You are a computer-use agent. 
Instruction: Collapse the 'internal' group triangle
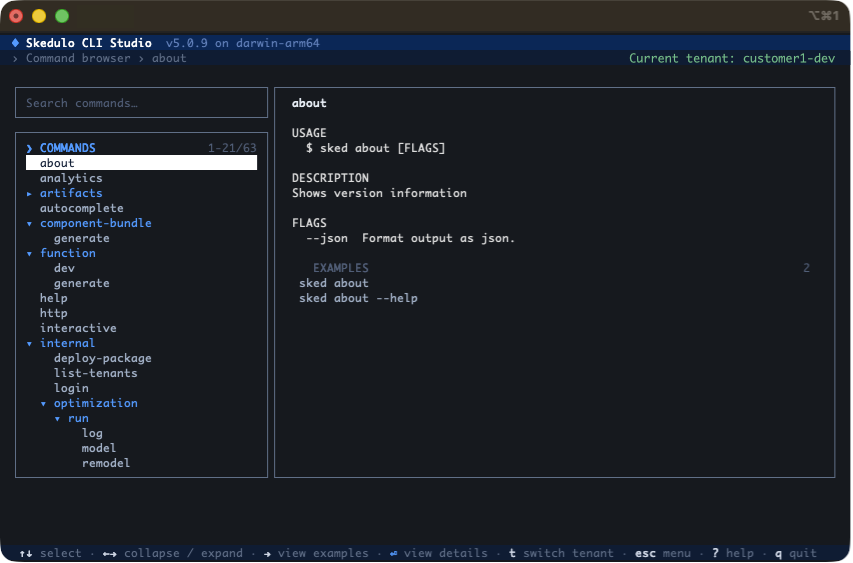point(29,344)
